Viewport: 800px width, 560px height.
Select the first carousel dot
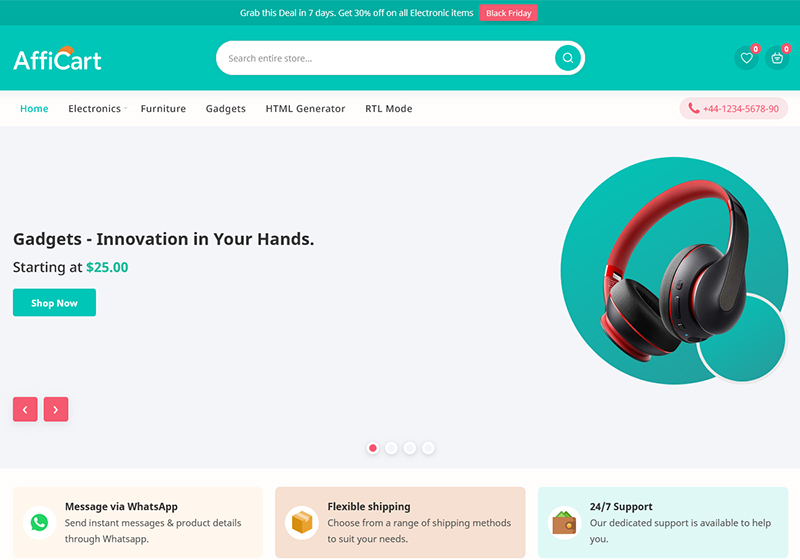tap(373, 448)
